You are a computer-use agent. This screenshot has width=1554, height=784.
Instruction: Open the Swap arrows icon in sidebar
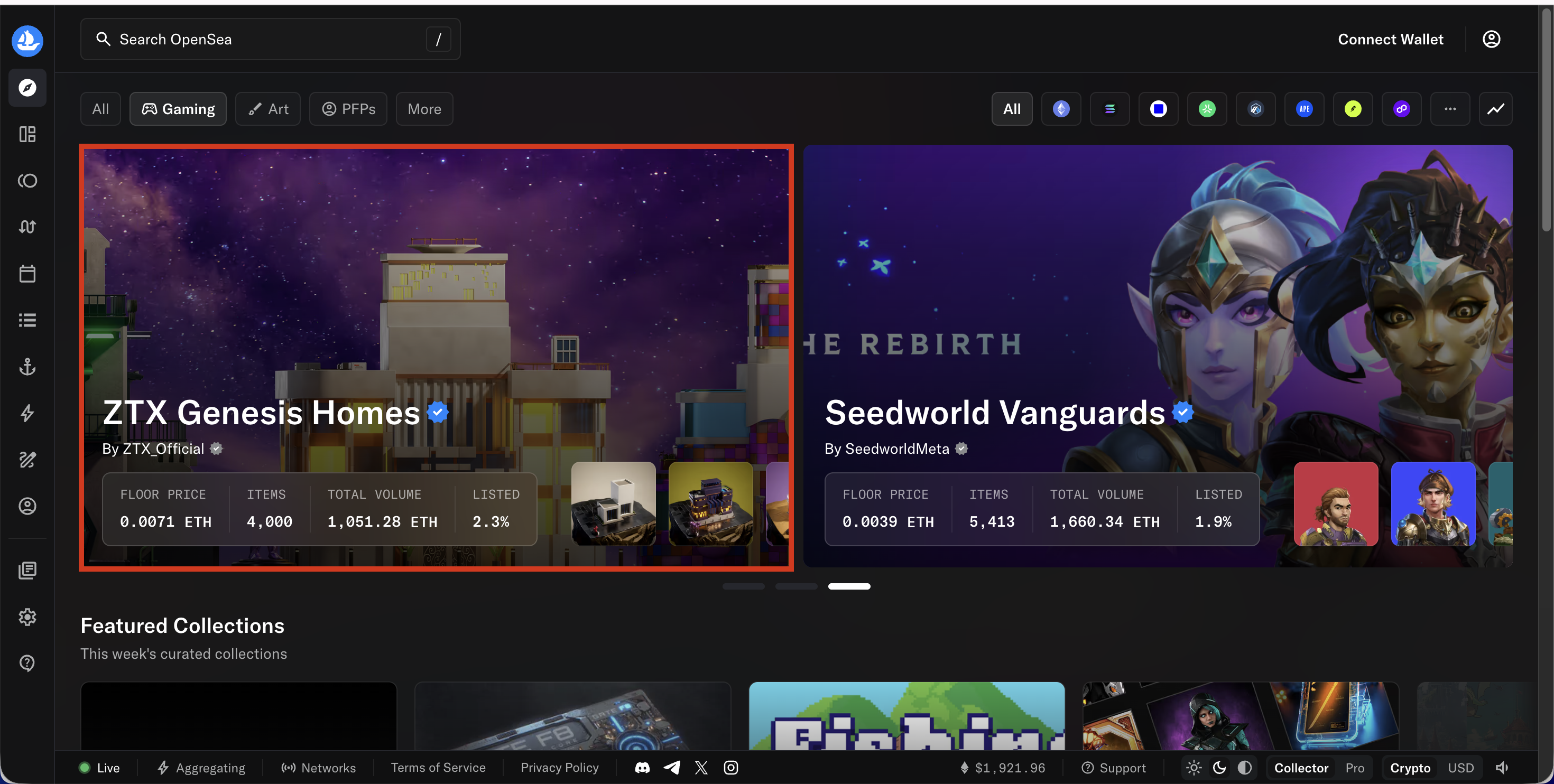27,227
